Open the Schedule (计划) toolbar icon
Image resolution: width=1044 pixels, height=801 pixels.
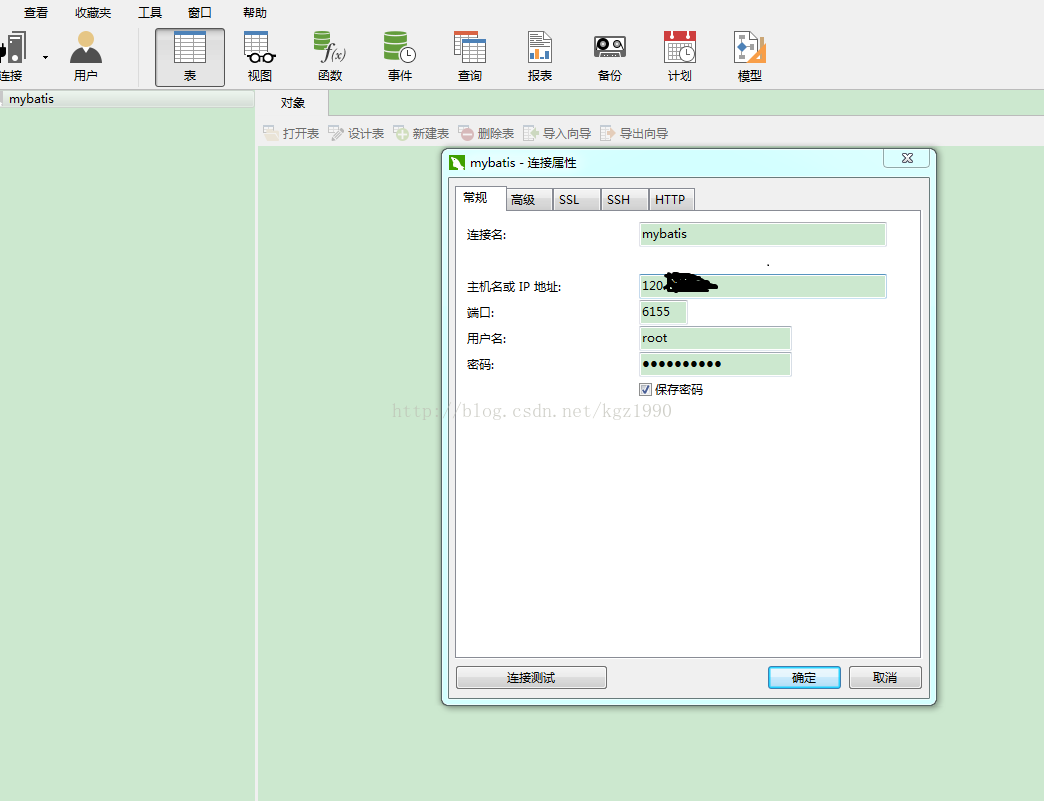tap(679, 56)
